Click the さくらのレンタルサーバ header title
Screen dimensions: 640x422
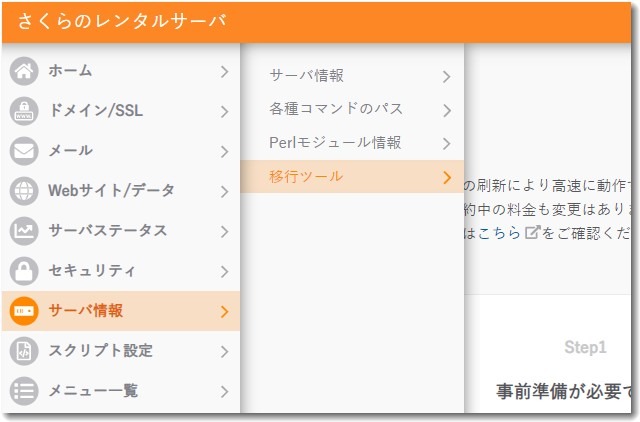click(x=122, y=21)
